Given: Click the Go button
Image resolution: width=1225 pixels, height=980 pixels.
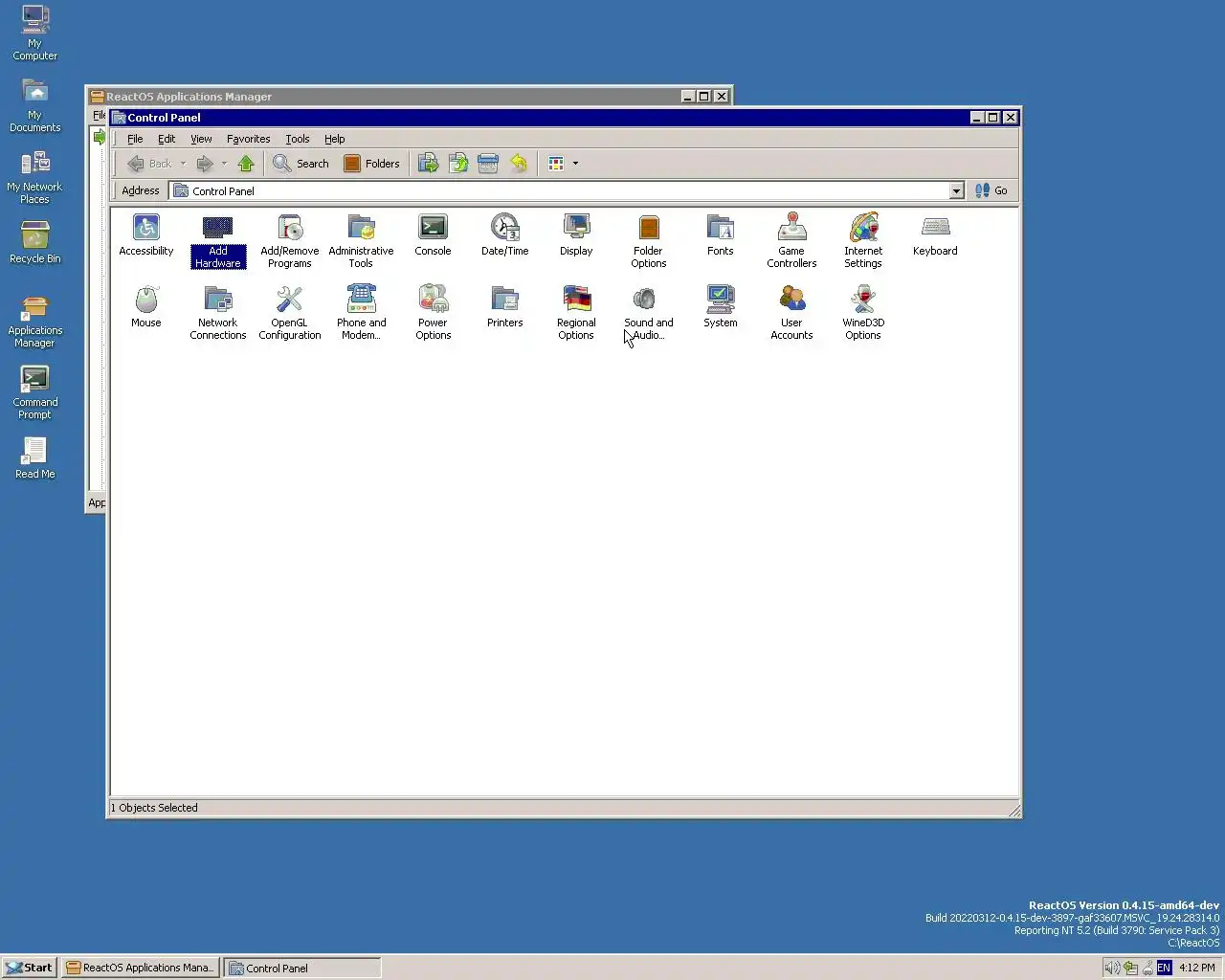Looking at the screenshot, I should click(x=991, y=190).
